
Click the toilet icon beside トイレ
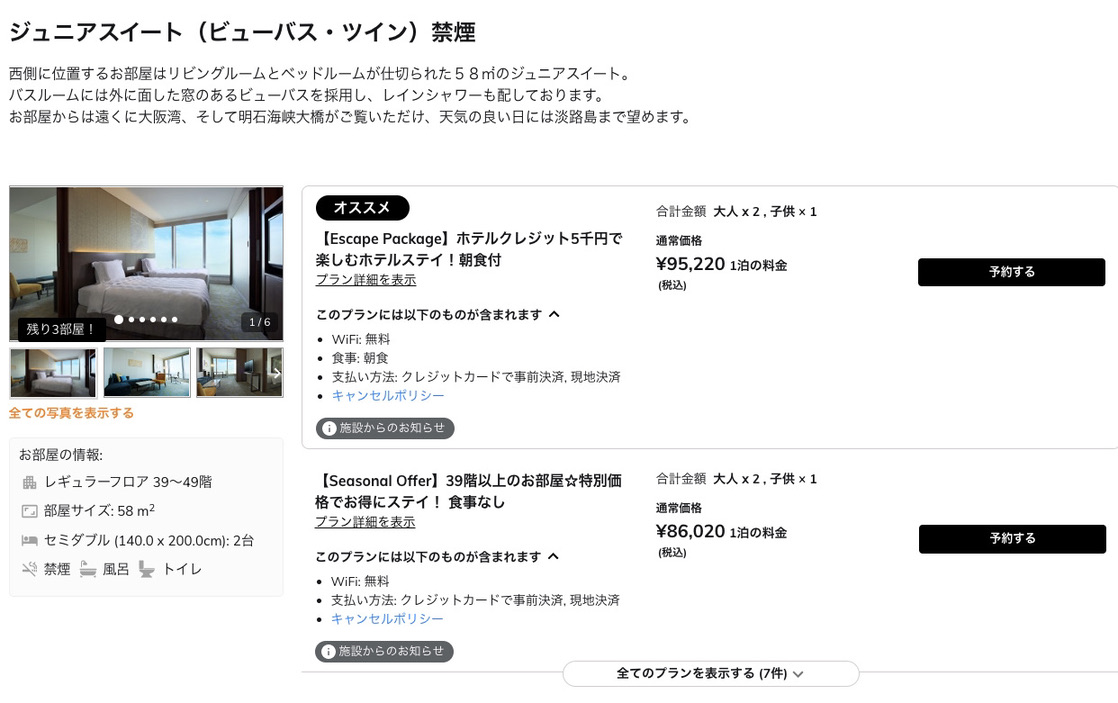pos(147,570)
